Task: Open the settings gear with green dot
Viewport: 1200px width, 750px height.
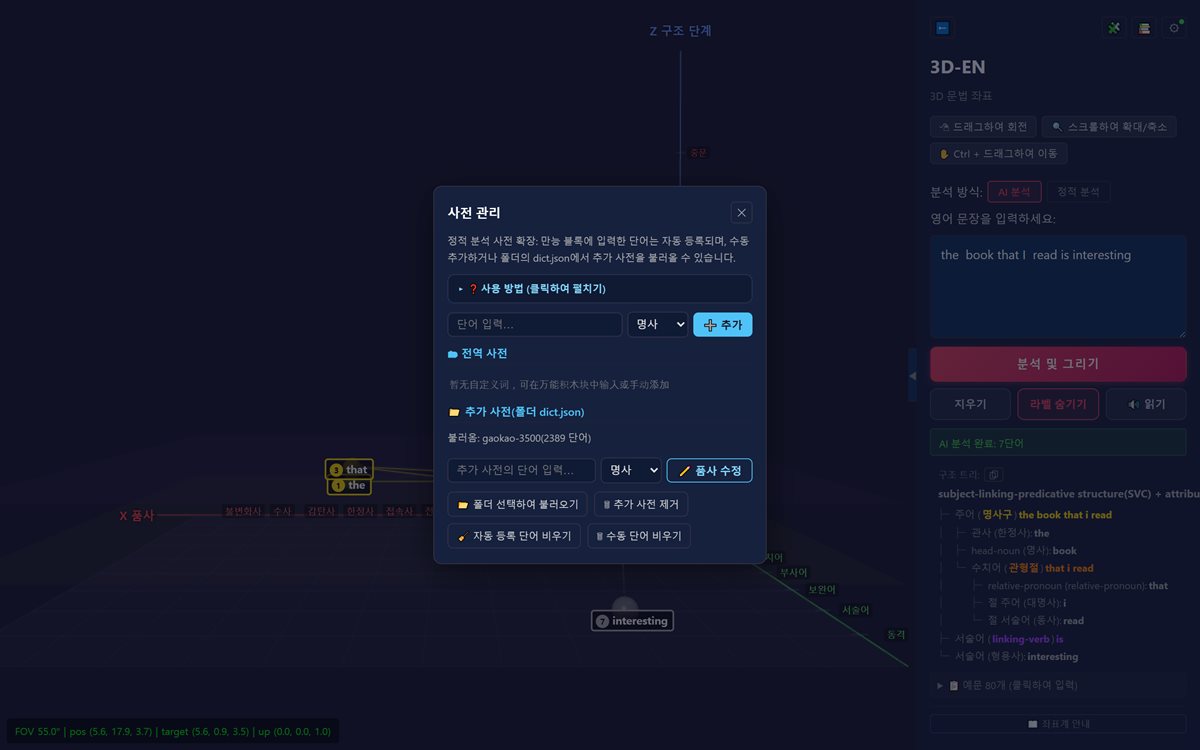Action: [1175, 28]
